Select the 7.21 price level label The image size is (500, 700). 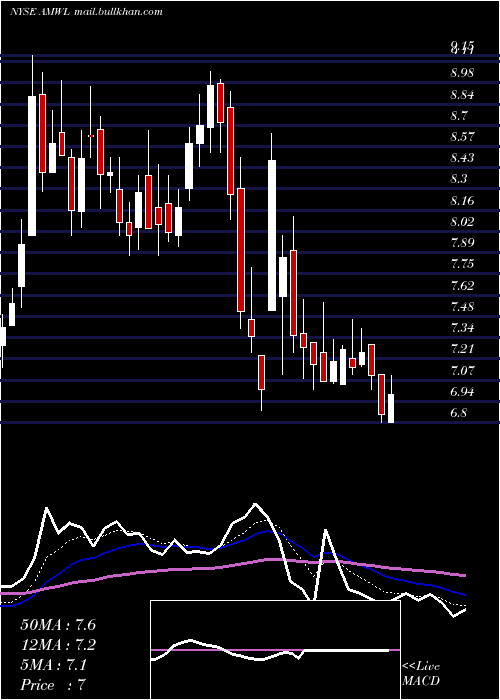click(463, 349)
